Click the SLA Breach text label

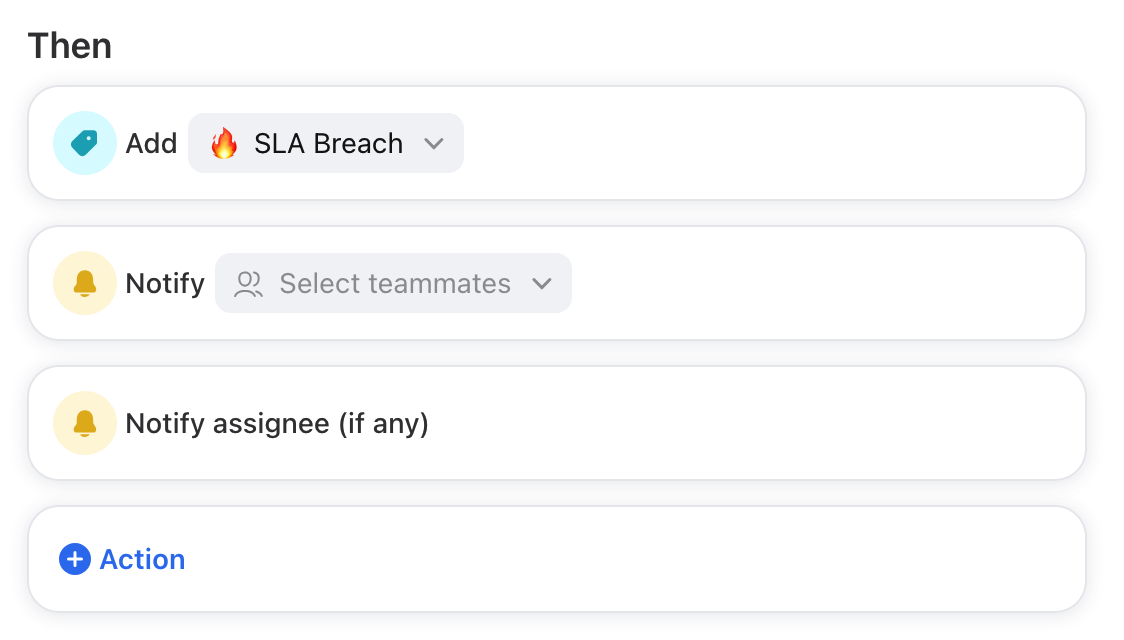pyautogui.click(x=328, y=143)
